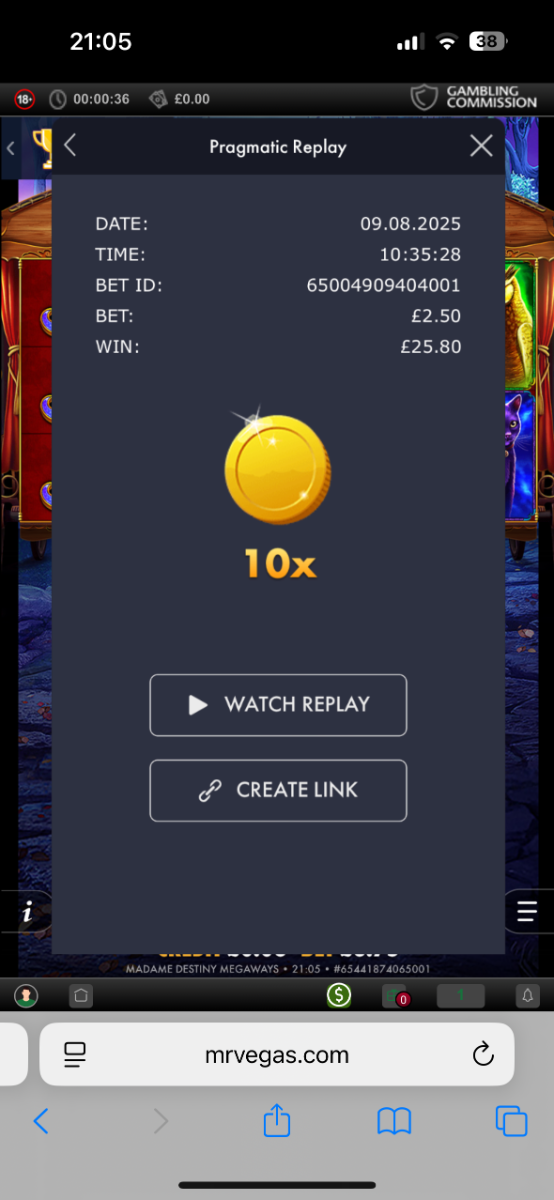Tap the Watch Replay button
554x1200 pixels.
pos(278,705)
